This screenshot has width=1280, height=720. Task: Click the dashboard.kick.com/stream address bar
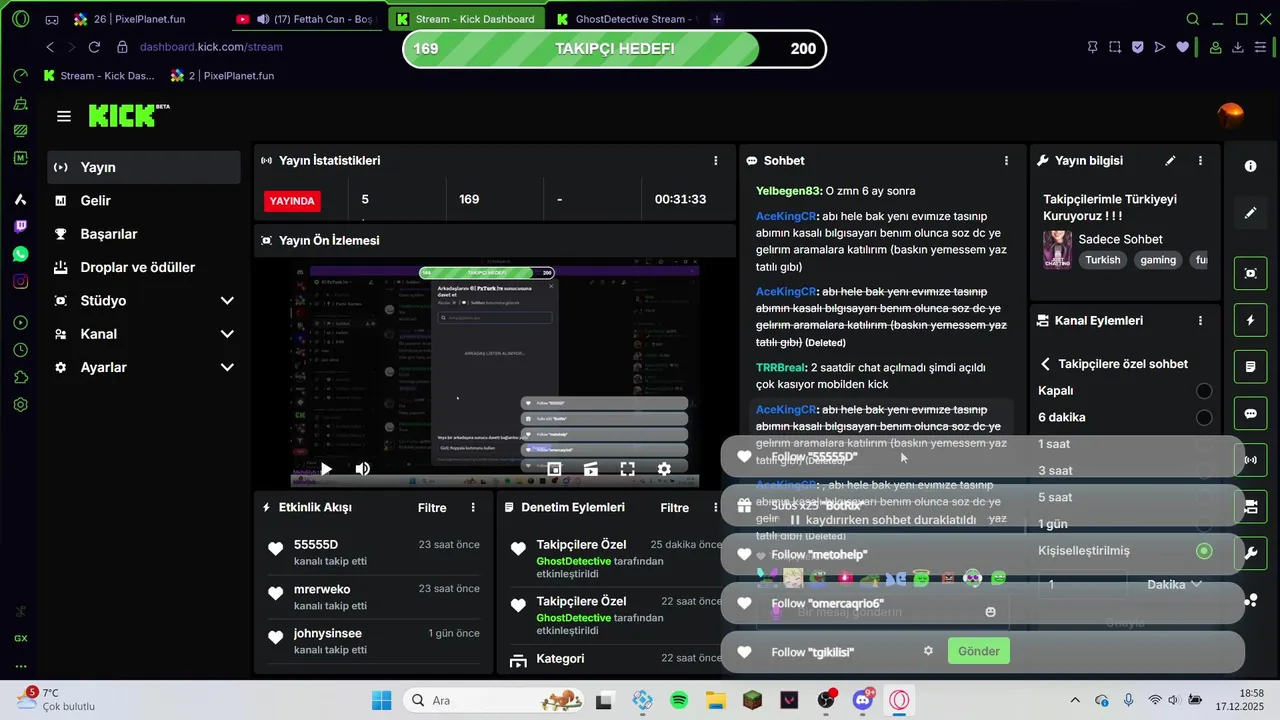point(211,47)
